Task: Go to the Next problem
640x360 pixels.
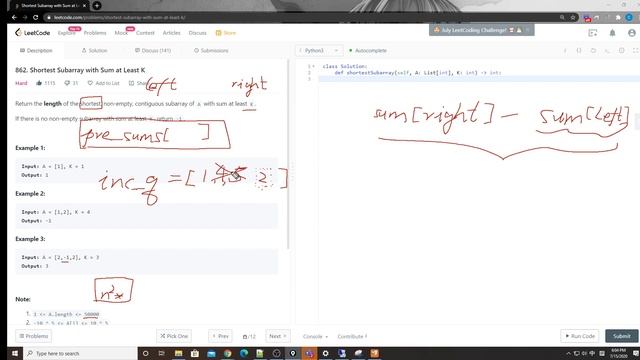Action: 278,336
